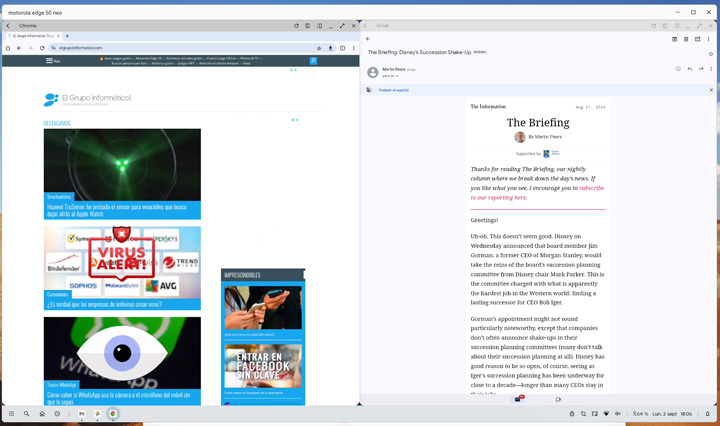Image resolution: width=720 pixels, height=426 pixels.
Task: Launch Gmail from the taskbar
Action: [x=81, y=414]
